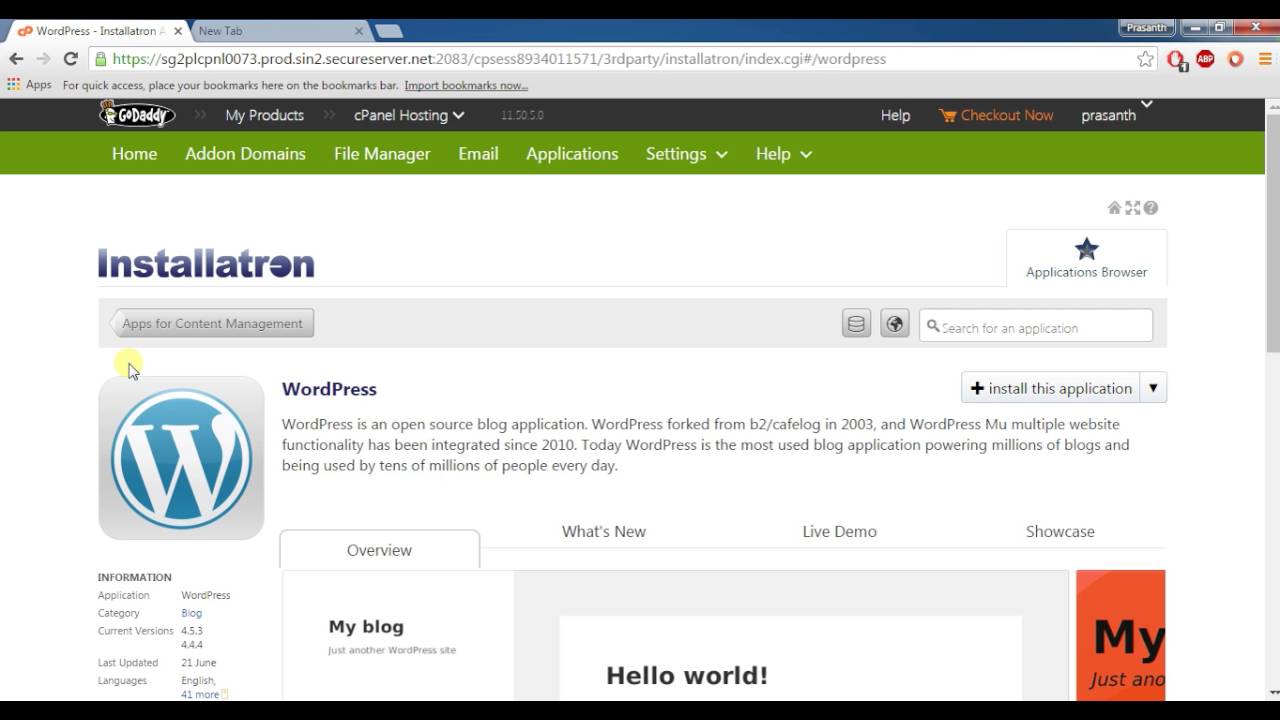Open the round question-mark help icon
The width and height of the screenshot is (1280, 720).
point(1151,208)
